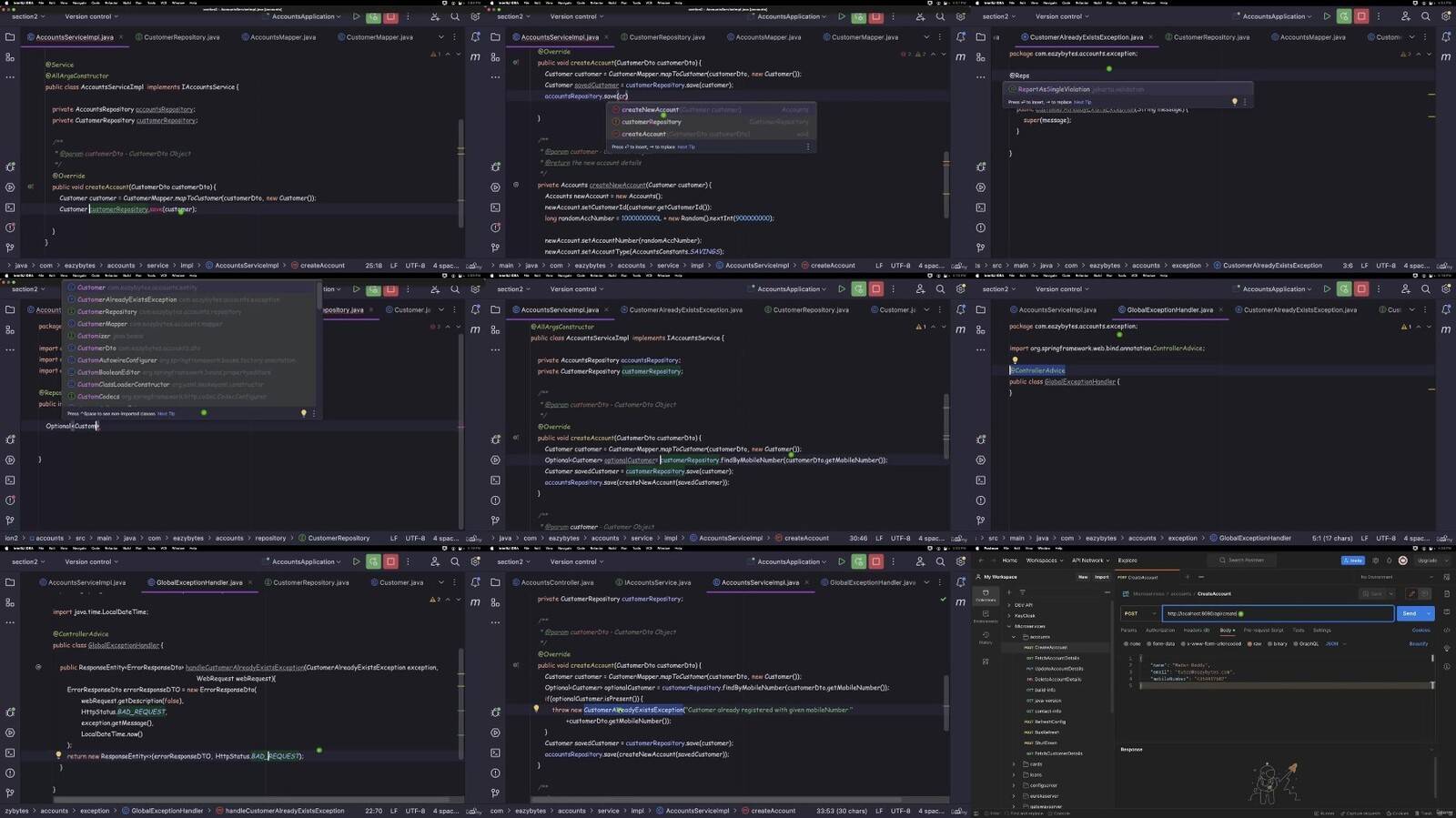The image size is (1456, 818).
Task: Select 'raw' body type in Postman
Action: 1255,643
